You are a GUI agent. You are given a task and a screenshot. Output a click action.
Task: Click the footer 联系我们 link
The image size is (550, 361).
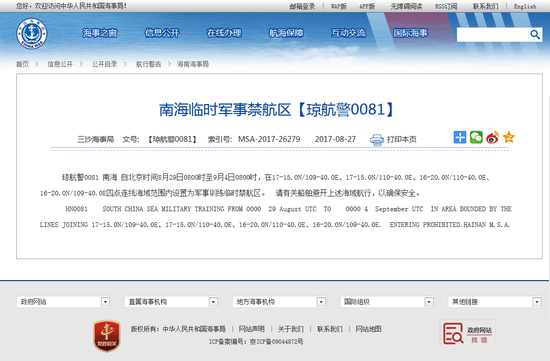(x=330, y=329)
